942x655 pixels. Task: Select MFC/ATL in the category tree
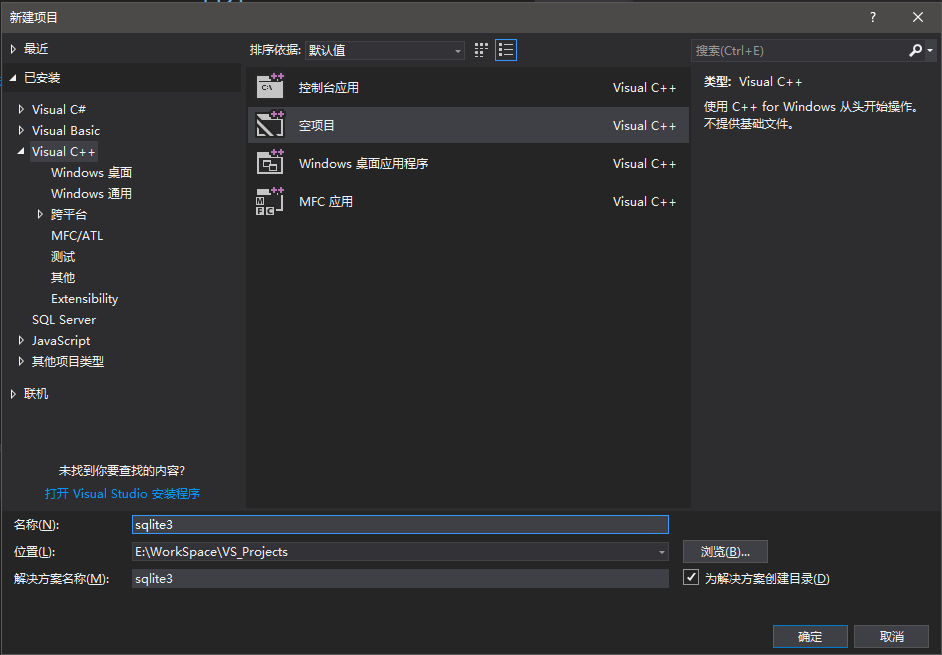coord(77,236)
